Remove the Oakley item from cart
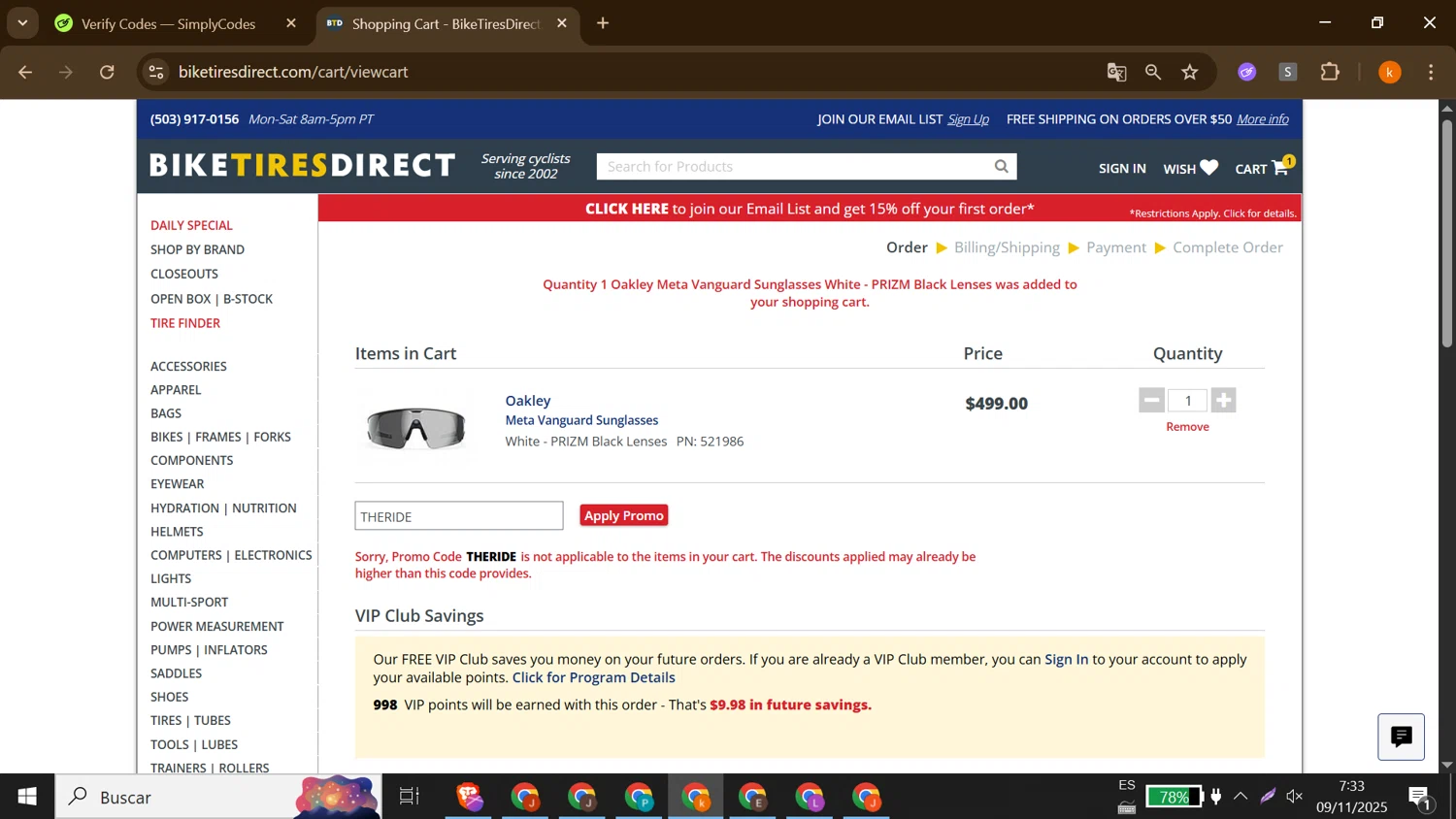The width and height of the screenshot is (1456, 819). point(1187,427)
